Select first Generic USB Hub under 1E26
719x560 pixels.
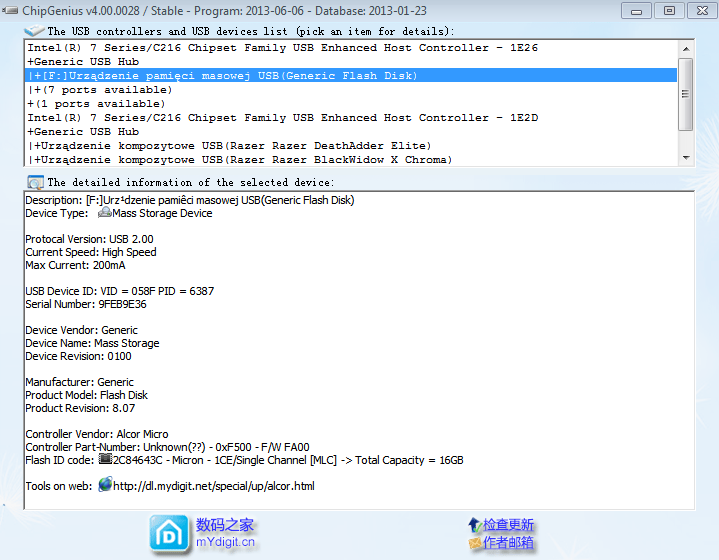tap(351, 61)
